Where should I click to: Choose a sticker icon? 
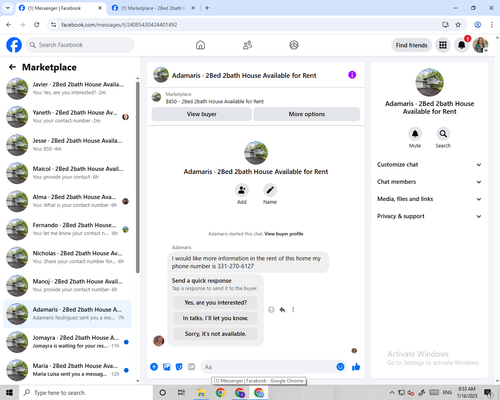coord(179,367)
